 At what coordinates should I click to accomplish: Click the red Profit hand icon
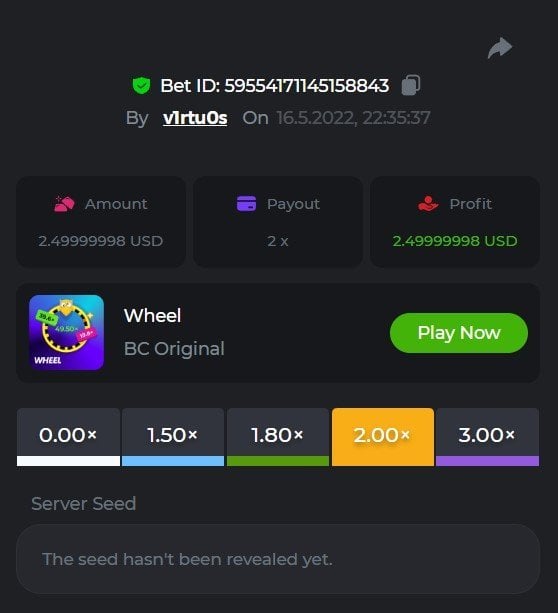428,204
